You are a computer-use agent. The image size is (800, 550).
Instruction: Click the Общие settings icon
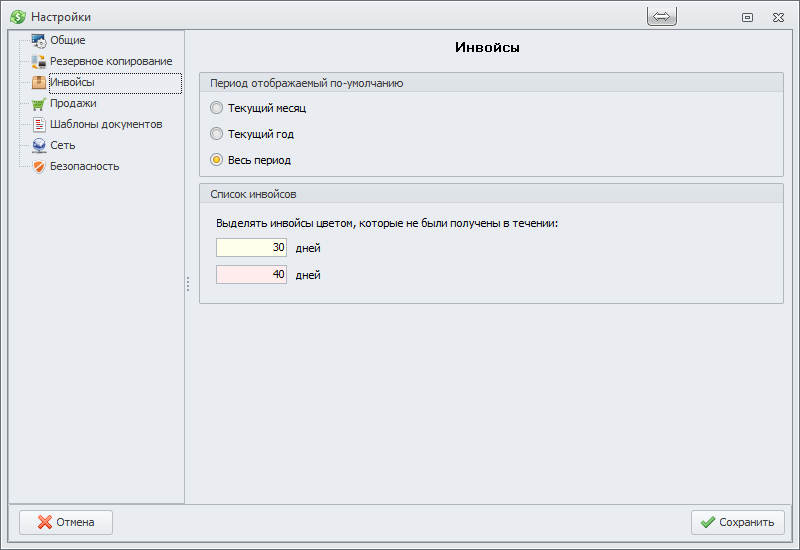tap(39, 40)
